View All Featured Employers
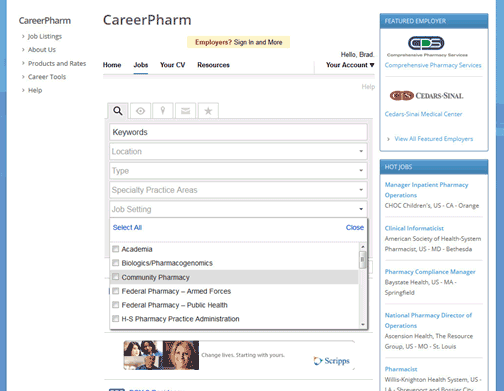 434,139
